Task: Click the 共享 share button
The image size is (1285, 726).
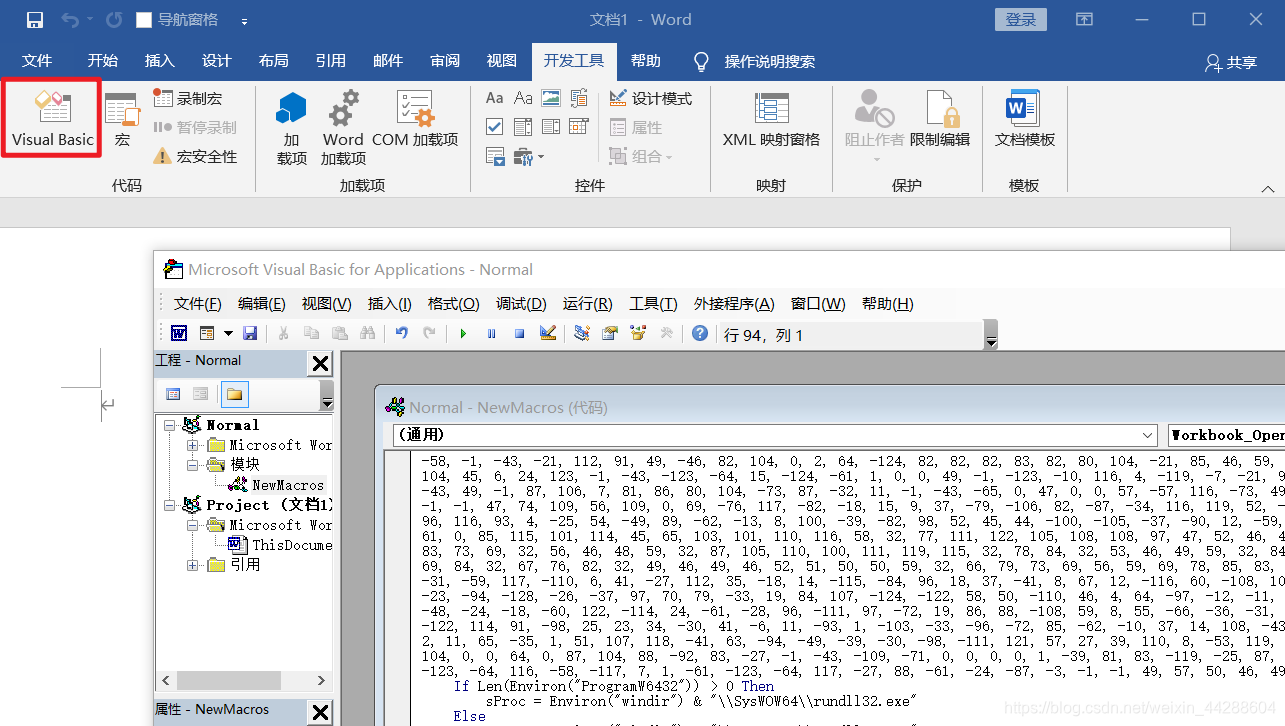Action: coord(1231,62)
